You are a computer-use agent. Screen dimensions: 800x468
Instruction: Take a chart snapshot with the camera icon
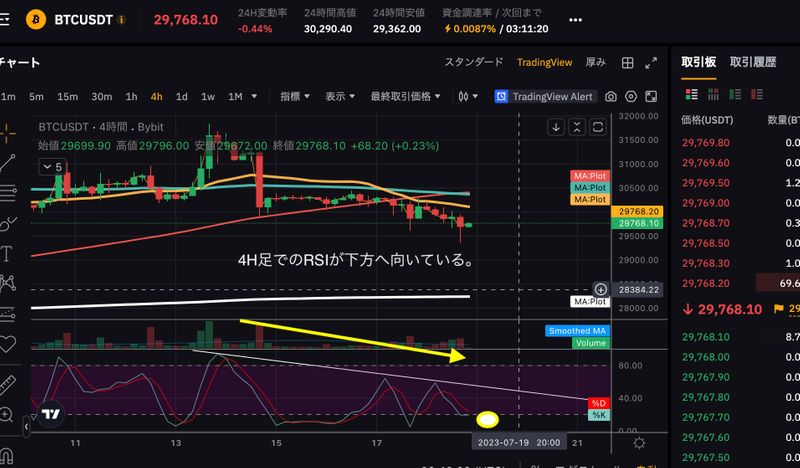612,97
